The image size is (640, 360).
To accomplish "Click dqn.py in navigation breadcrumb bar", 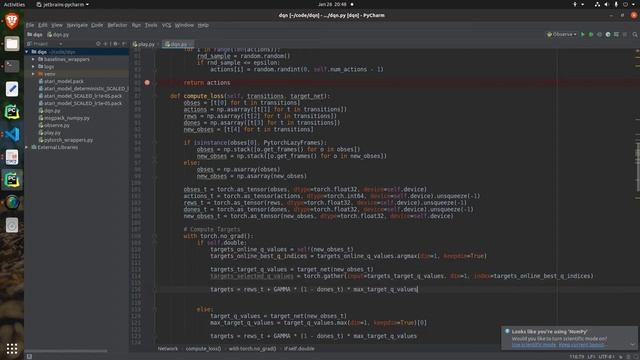I will [58, 35].
